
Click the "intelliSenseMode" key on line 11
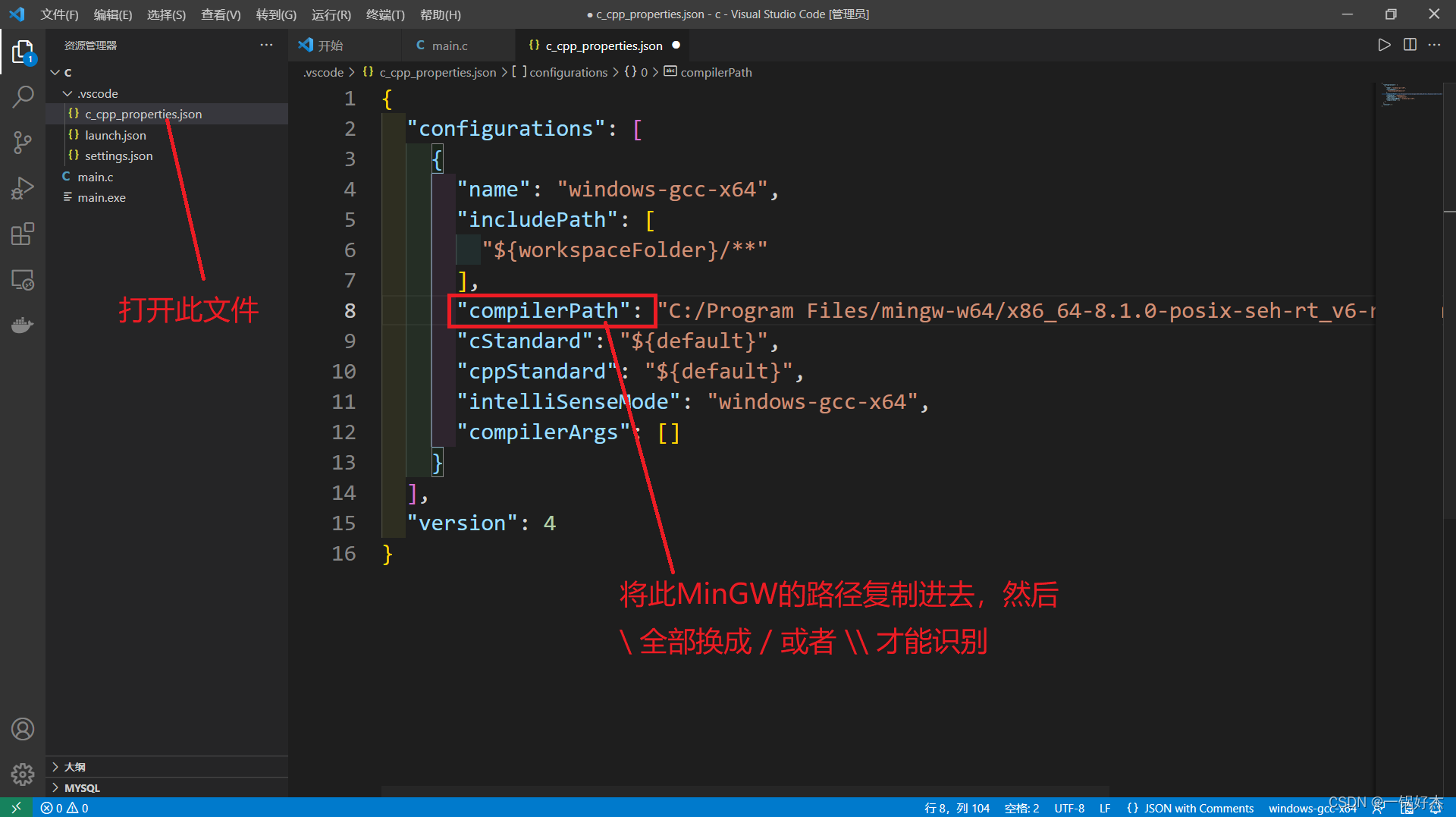tap(569, 402)
